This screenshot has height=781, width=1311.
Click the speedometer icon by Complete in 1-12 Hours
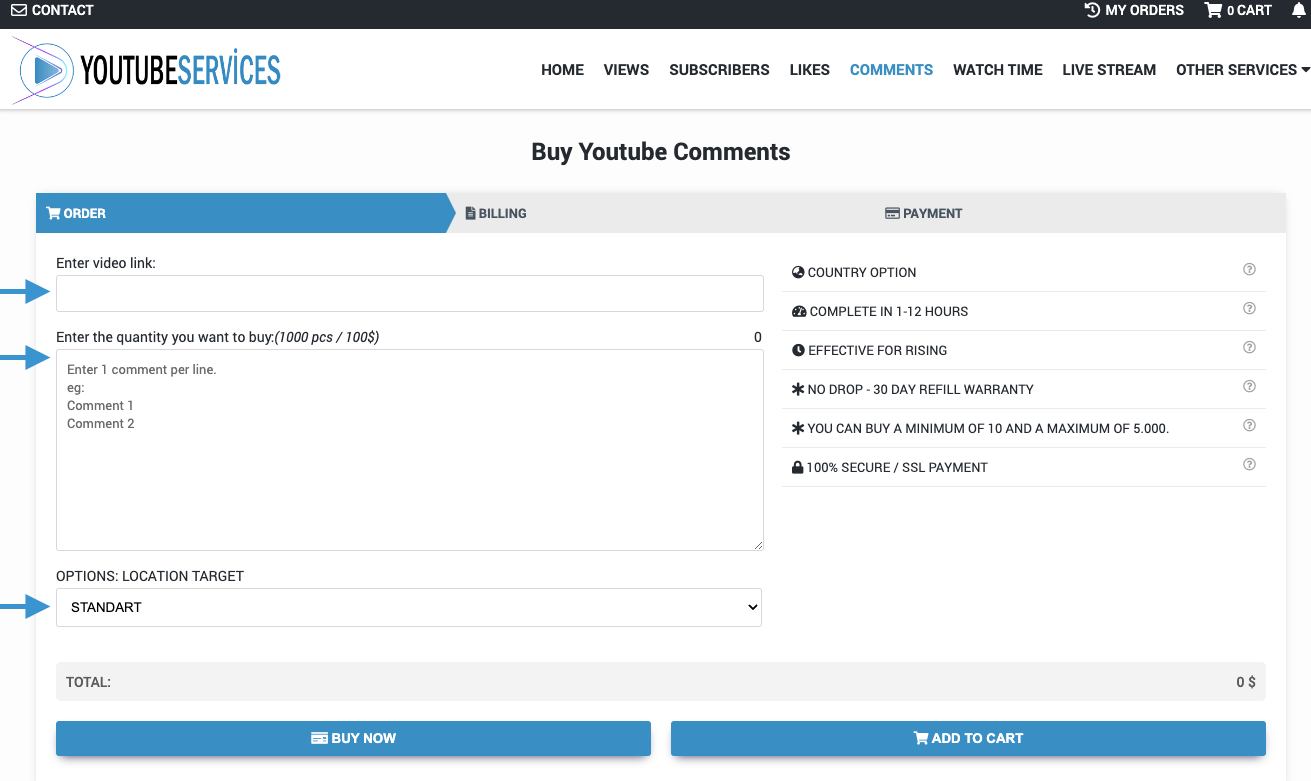[x=799, y=311]
